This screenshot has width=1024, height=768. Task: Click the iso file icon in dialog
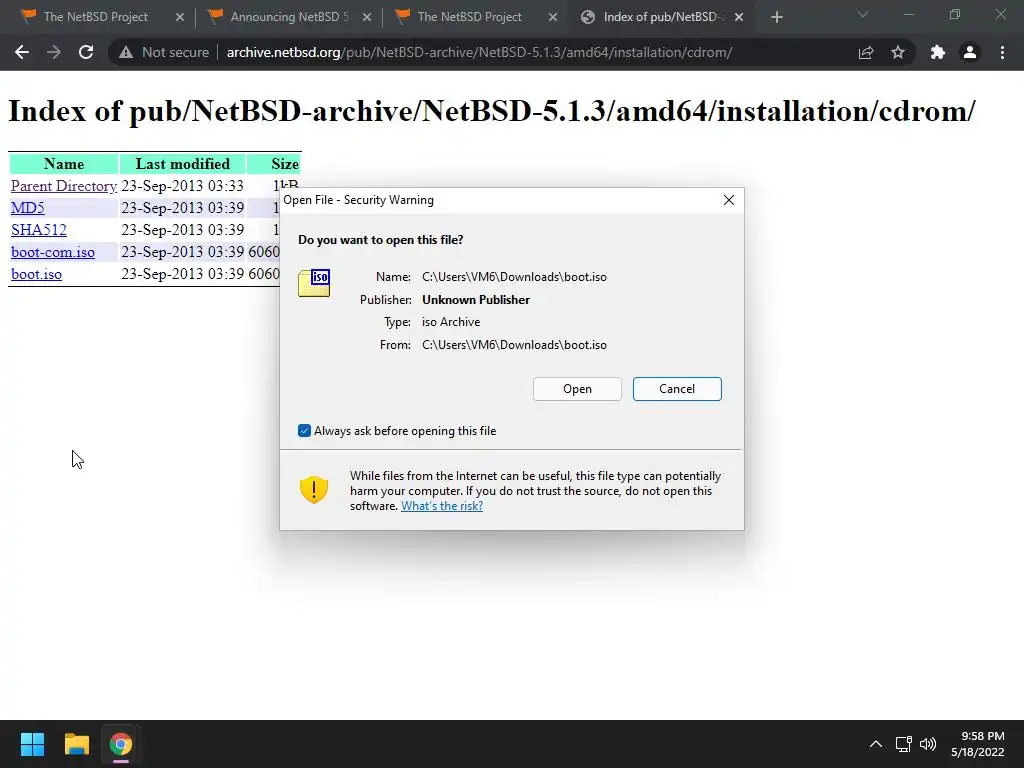tap(314, 283)
